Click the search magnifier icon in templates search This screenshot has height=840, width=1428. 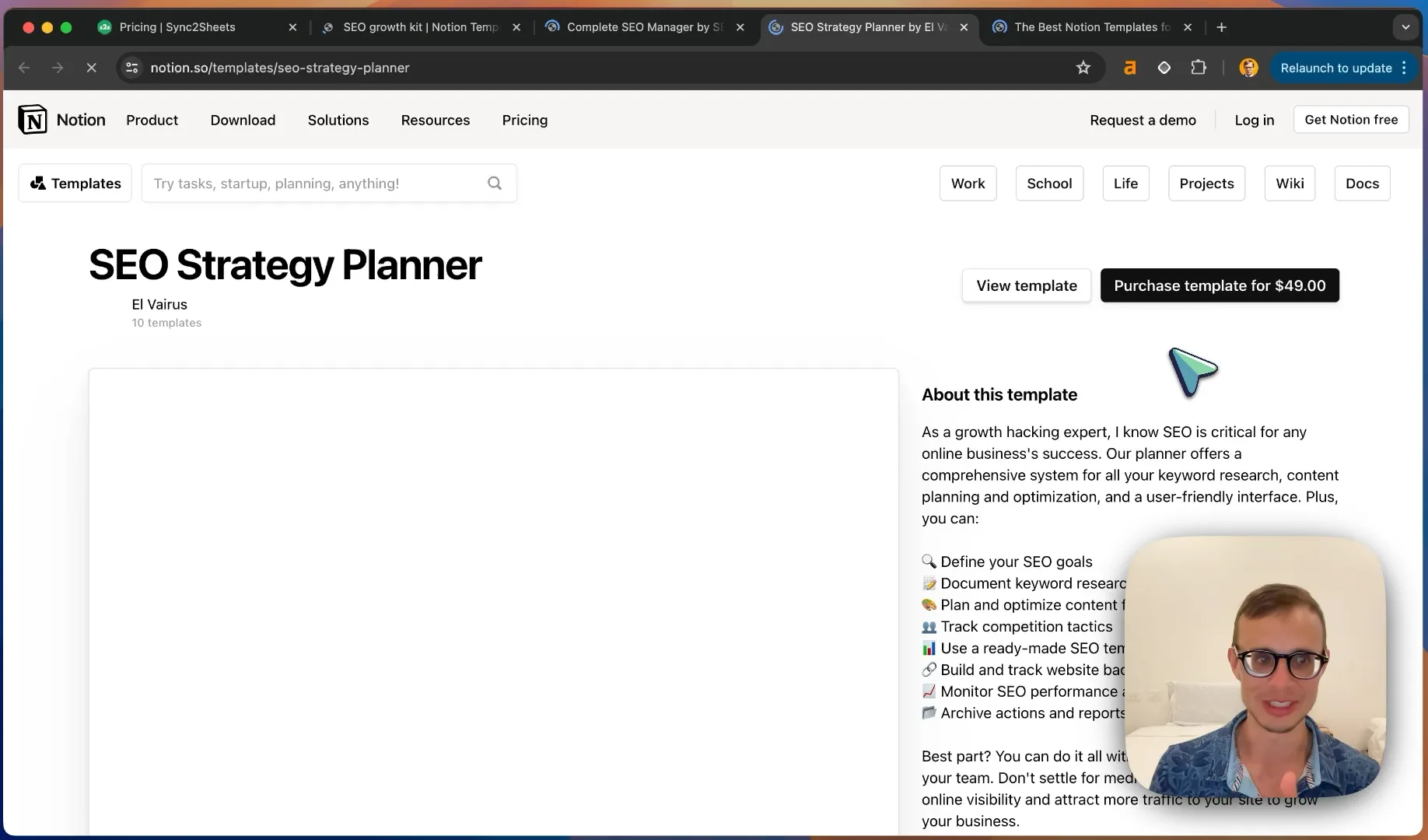point(495,184)
